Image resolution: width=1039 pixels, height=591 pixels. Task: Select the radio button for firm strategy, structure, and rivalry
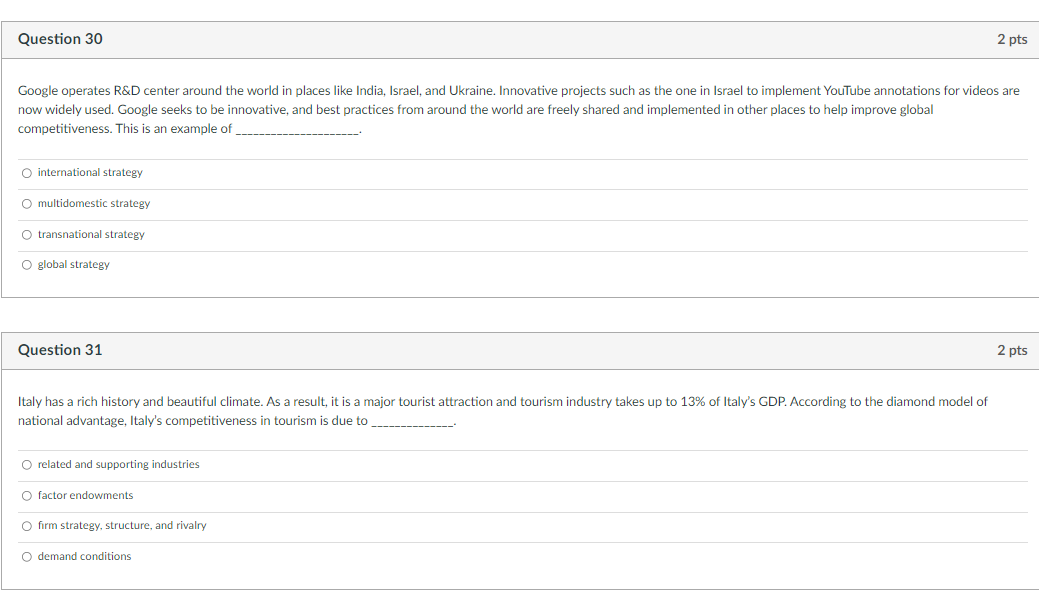(x=26, y=525)
